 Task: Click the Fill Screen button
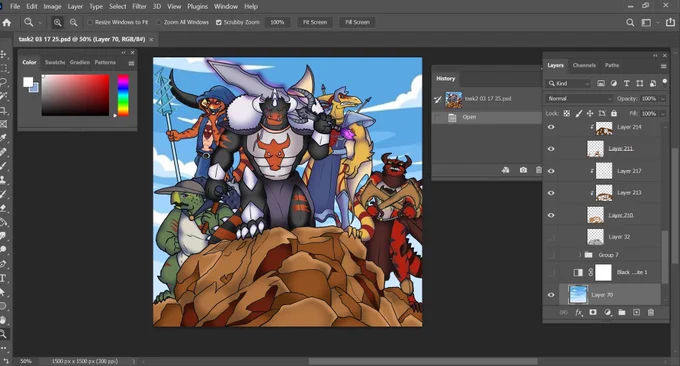pos(357,22)
